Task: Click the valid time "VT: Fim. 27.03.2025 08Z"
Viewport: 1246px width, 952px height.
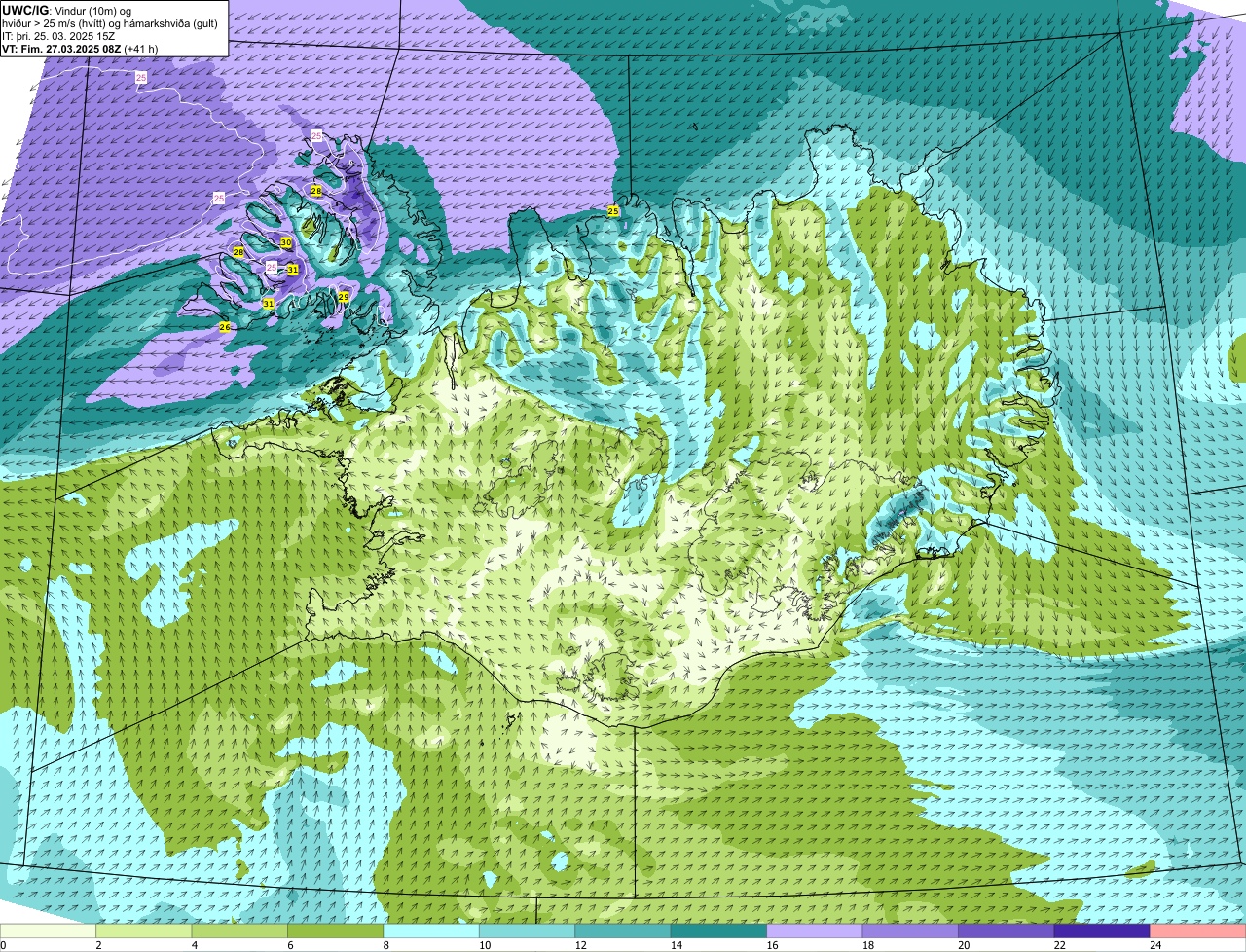Action: (x=63, y=49)
